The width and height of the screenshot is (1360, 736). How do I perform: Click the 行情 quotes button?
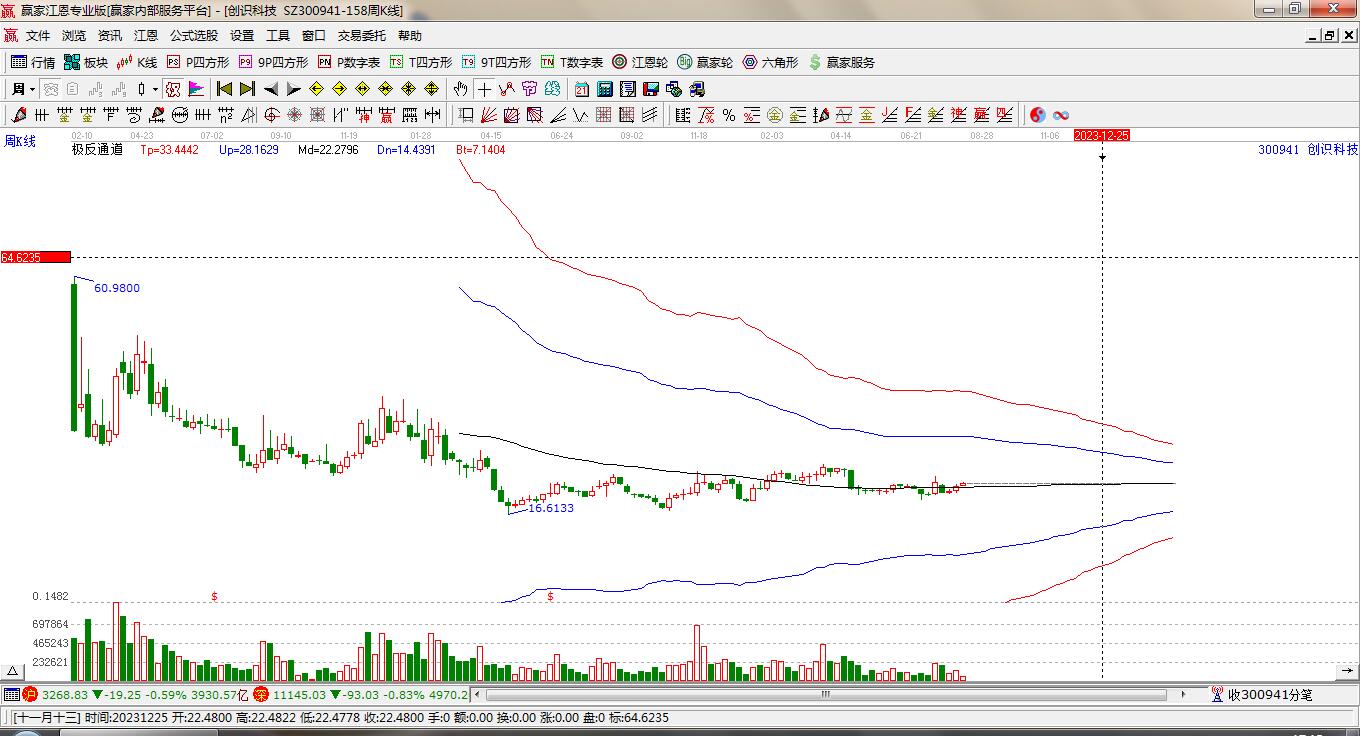click(33, 62)
